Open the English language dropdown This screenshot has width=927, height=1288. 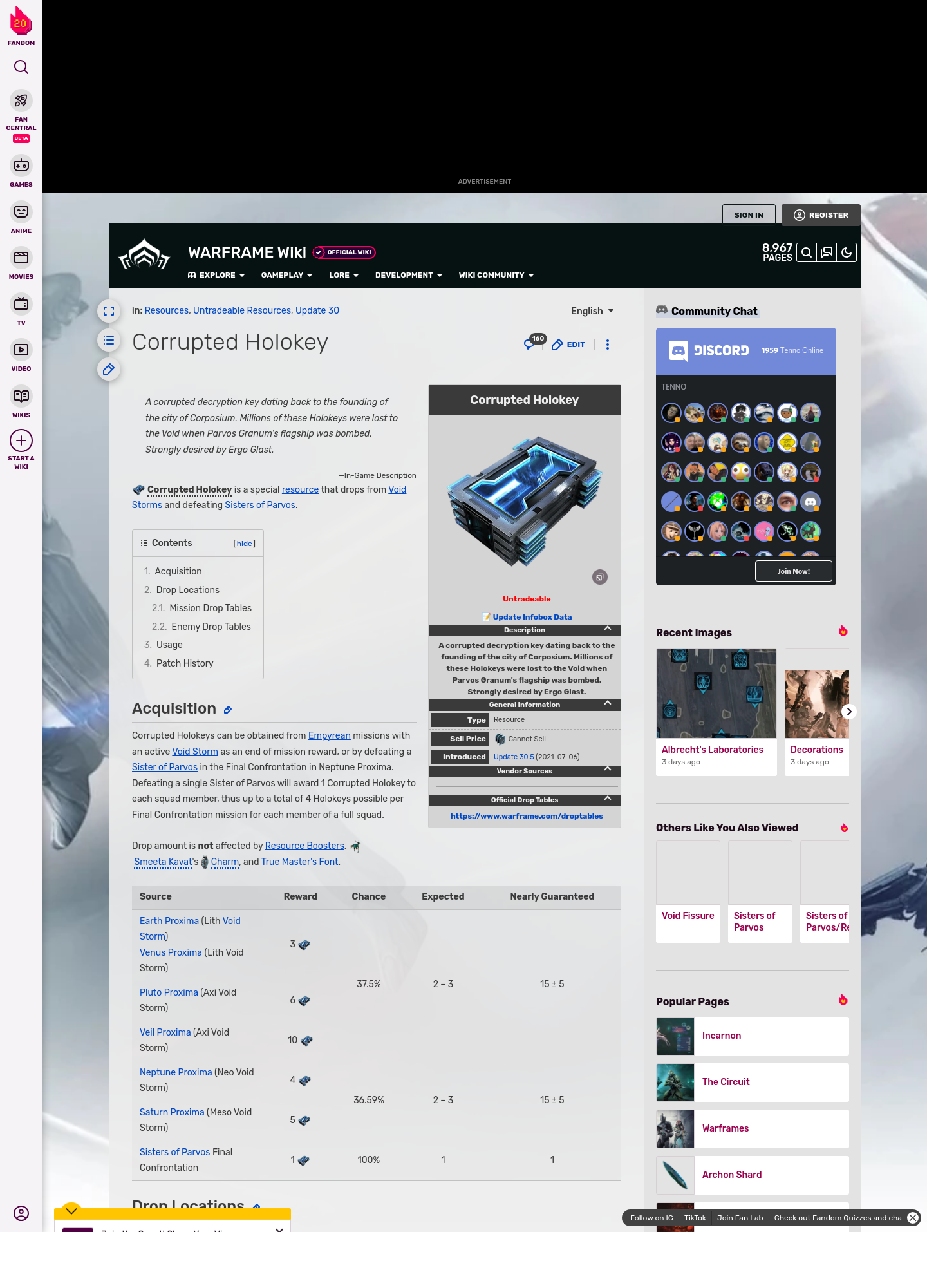(x=592, y=311)
